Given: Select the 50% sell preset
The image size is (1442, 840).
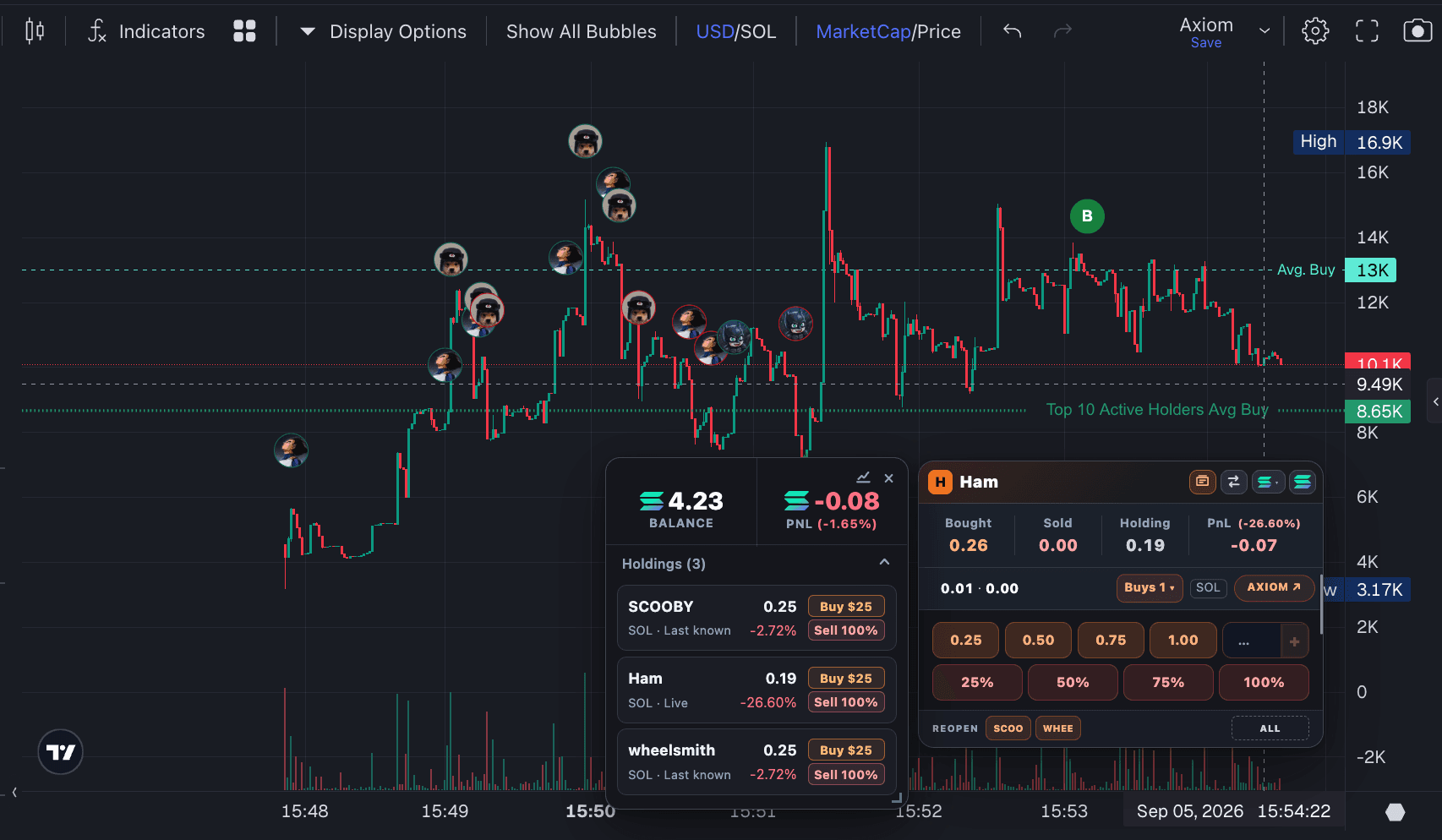Looking at the screenshot, I should 1073,683.
